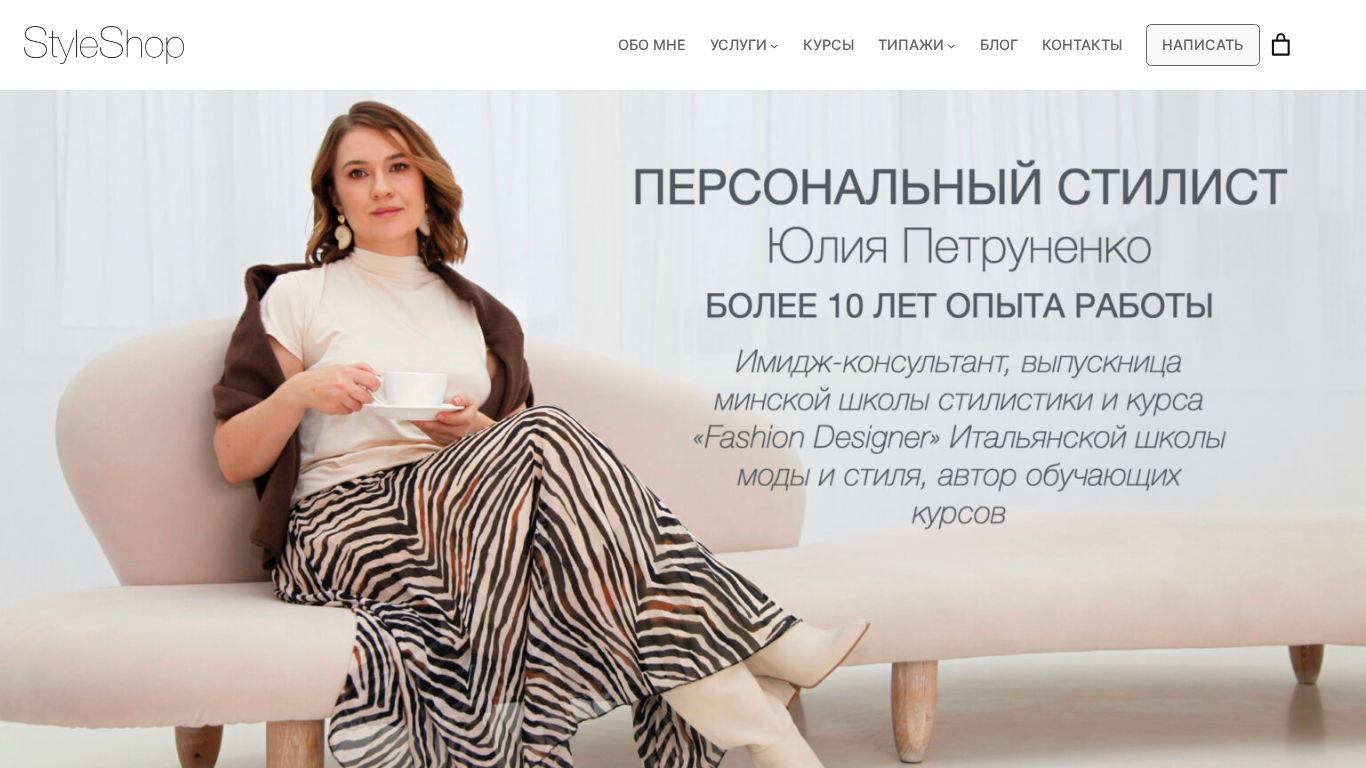The width and height of the screenshot is (1366, 768).
Task: Click the ПЕРСОНАЛЬНЫЙ СТИЛИСТ heading
Action: pyautogui.click(x=960, y=187)
